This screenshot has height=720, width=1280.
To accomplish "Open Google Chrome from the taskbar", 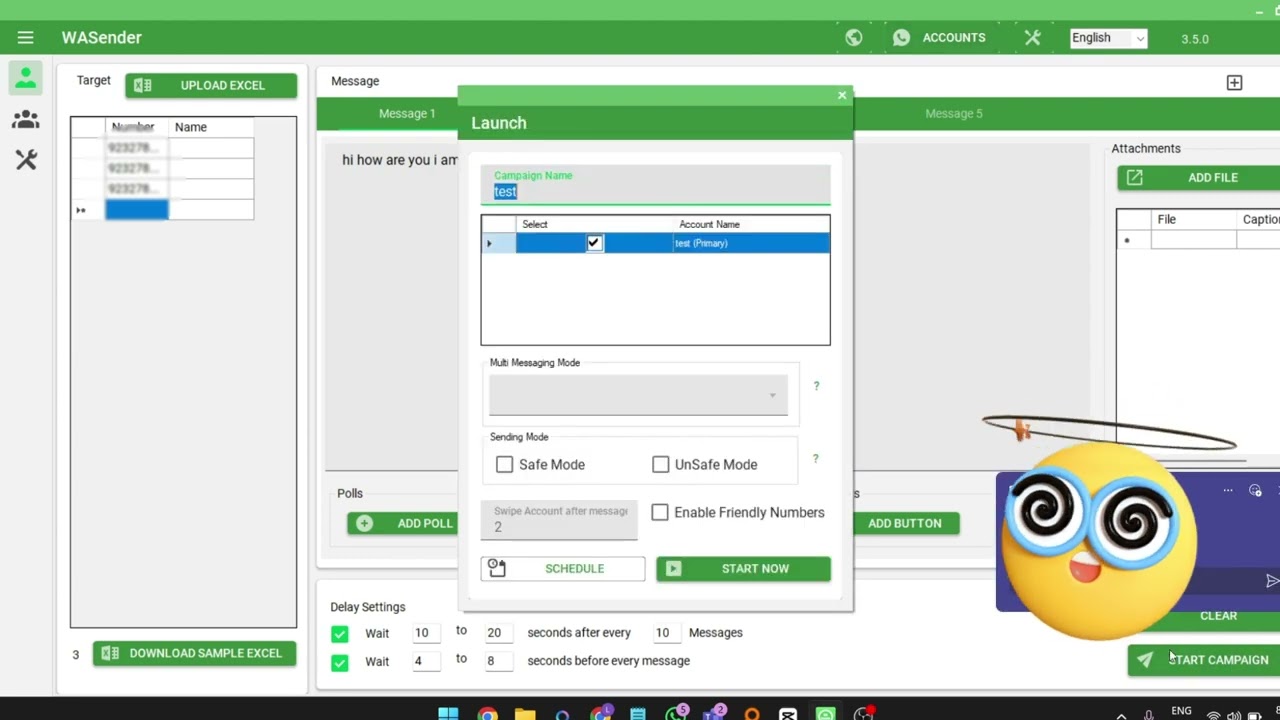I will pyautogui.click(x=487, y=714).
